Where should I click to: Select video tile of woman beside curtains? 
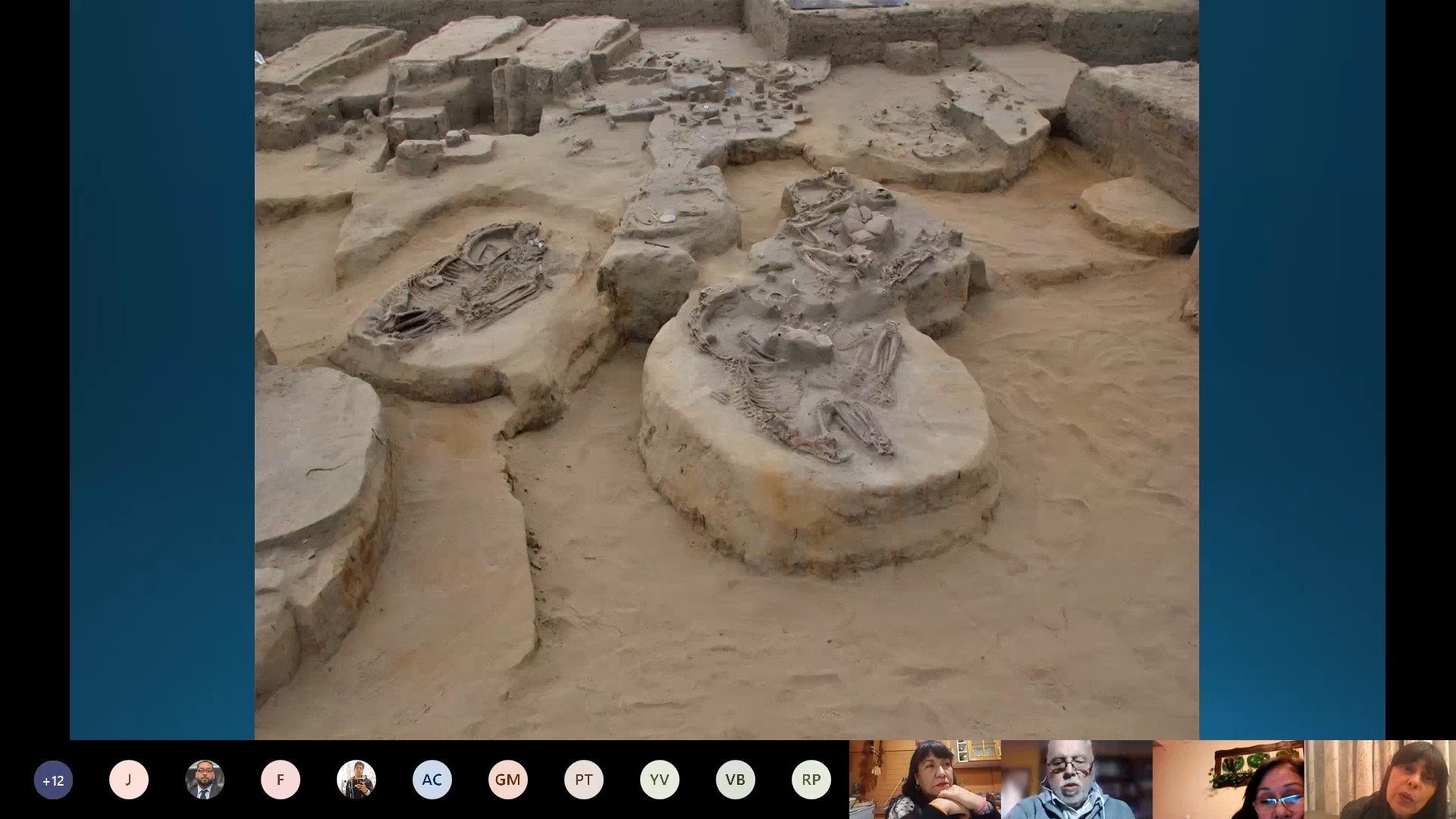1380,780
